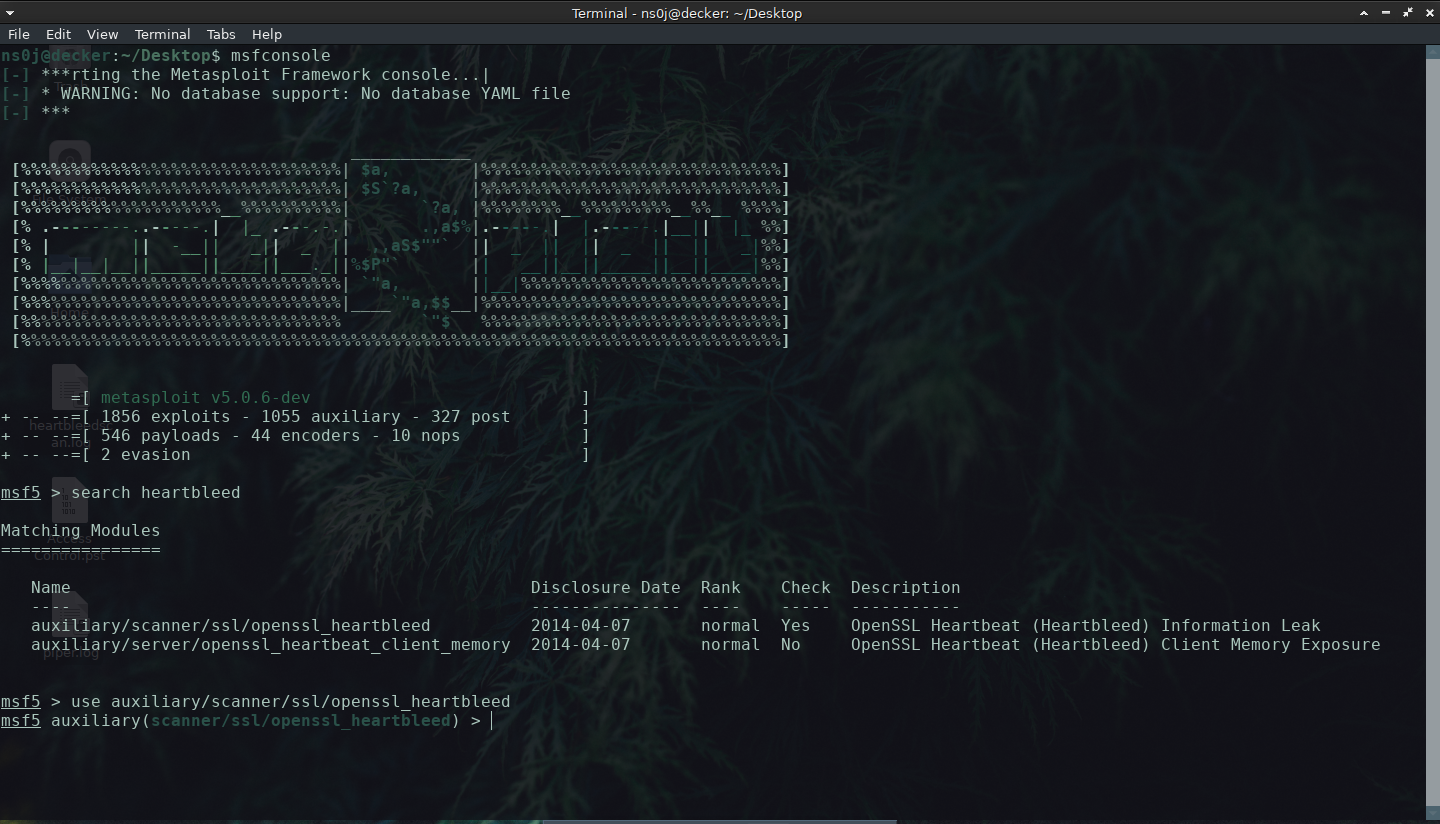Click the '327 post' count text
Viewport: 1440px width, 824px height.
click(470, 416)
